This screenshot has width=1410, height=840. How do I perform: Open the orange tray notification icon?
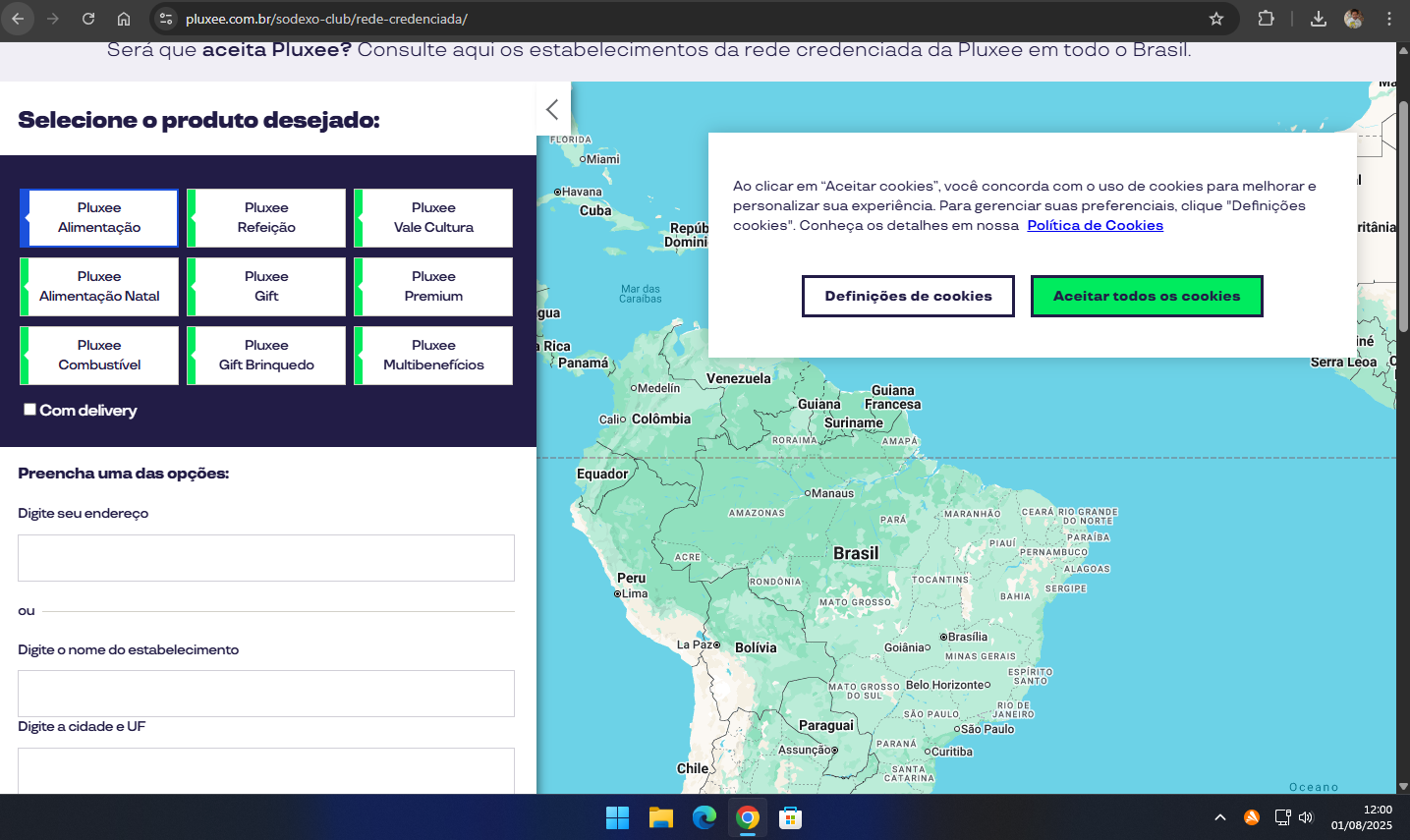(1252, 817)
